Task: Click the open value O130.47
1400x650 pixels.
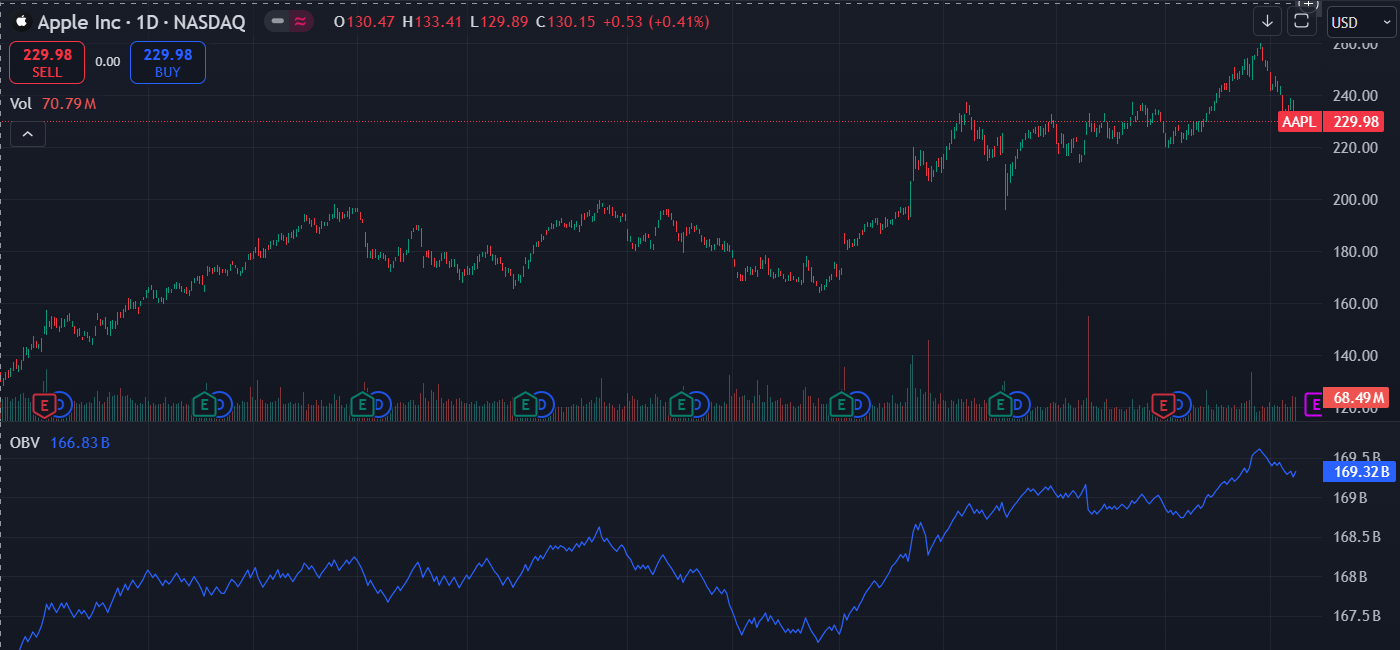Action: point(364,21)
